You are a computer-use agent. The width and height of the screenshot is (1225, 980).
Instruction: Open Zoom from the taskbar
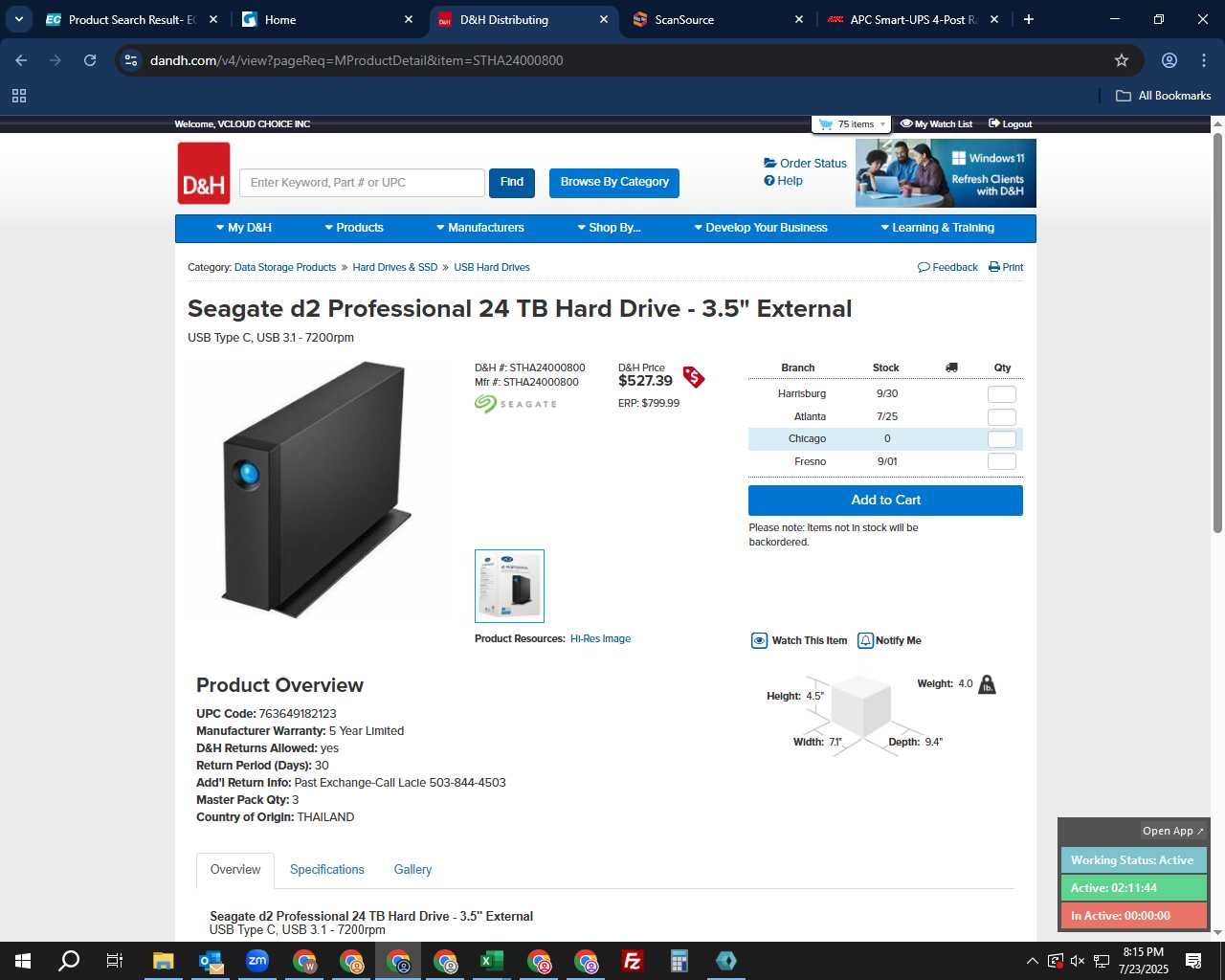(x=257, y=961)
